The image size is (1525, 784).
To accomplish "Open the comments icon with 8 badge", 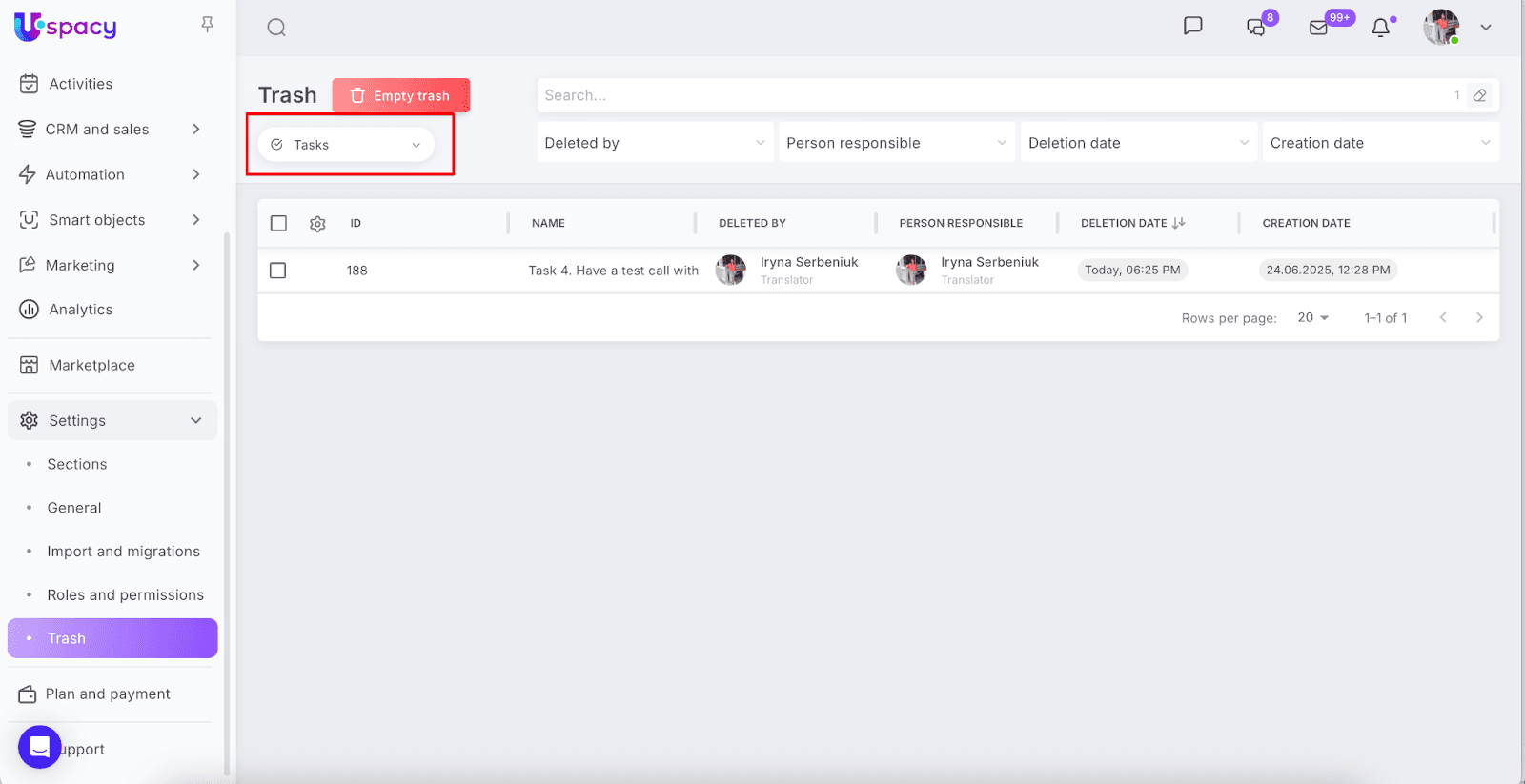I will pos(1256,28).
